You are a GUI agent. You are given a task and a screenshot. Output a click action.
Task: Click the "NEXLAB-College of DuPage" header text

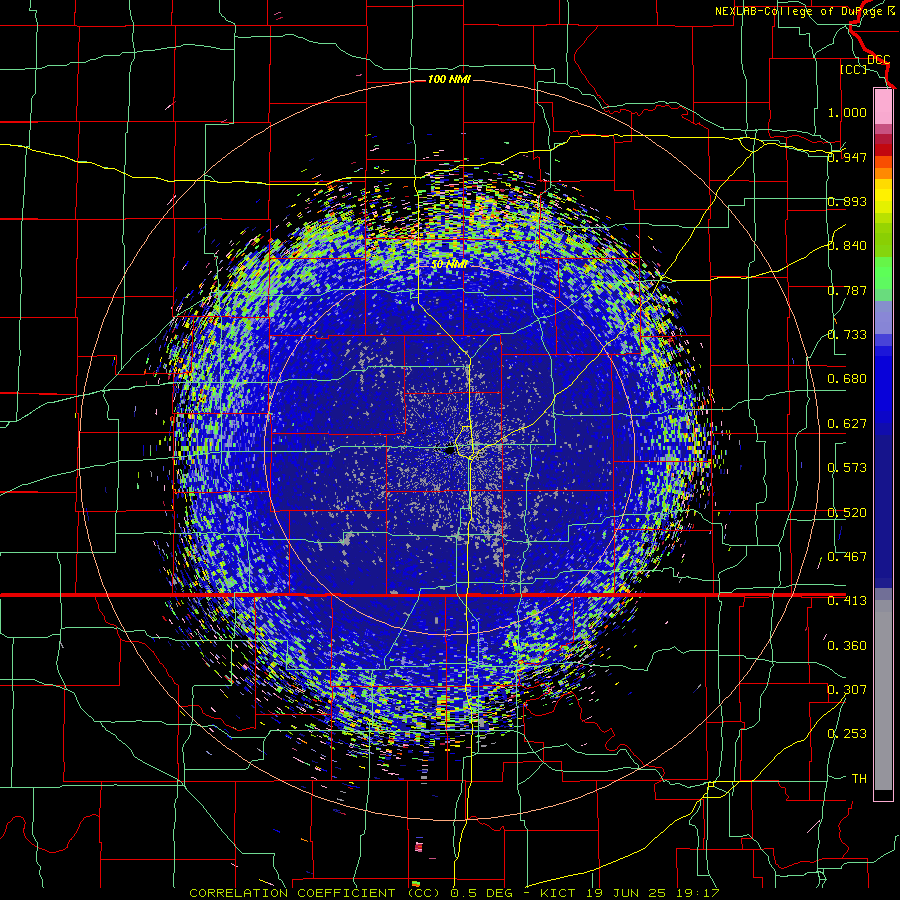[x=798, y=11]
